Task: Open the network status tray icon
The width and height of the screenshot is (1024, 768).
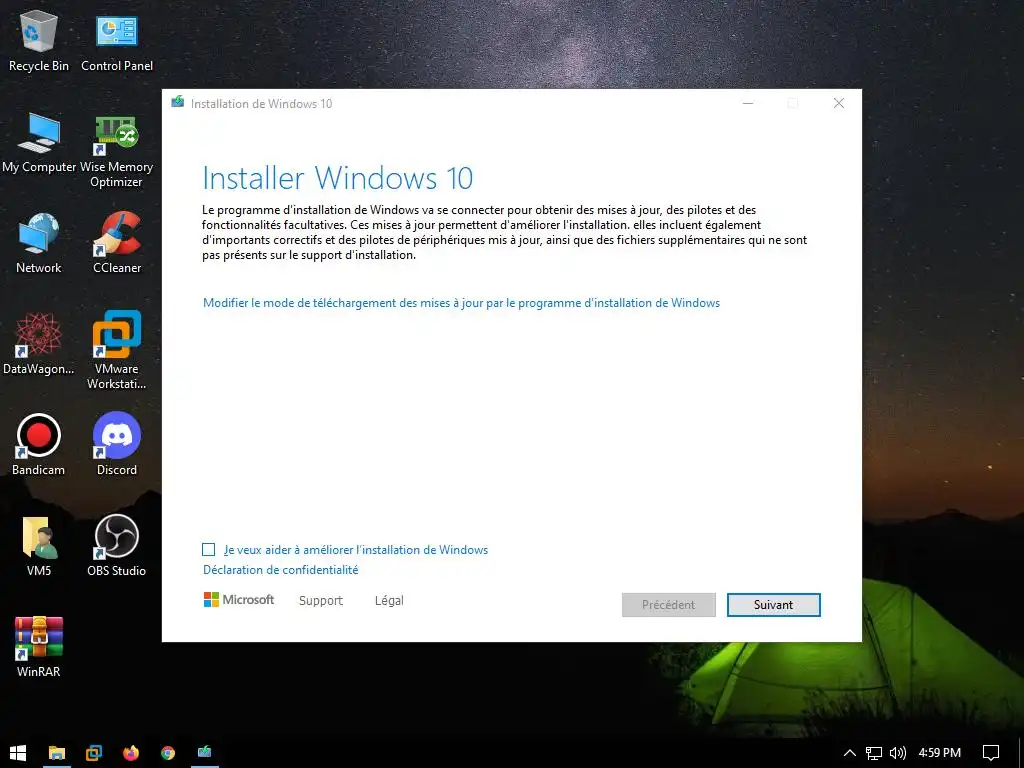Action: 874,753
